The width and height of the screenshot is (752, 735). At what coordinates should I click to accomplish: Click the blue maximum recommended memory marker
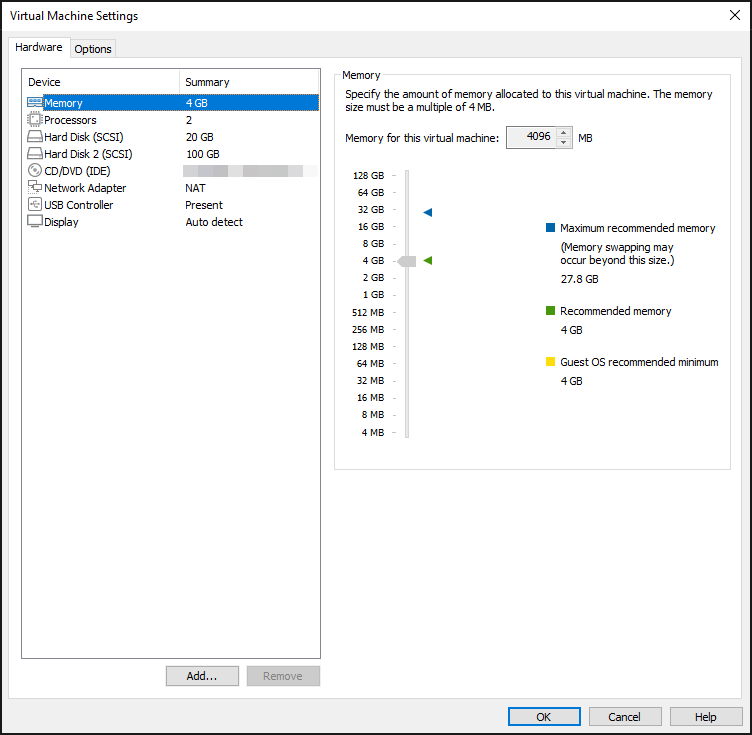click(428, 212)
